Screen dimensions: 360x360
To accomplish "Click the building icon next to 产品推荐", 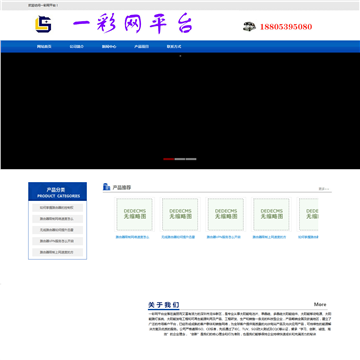I will coord(106,187).
